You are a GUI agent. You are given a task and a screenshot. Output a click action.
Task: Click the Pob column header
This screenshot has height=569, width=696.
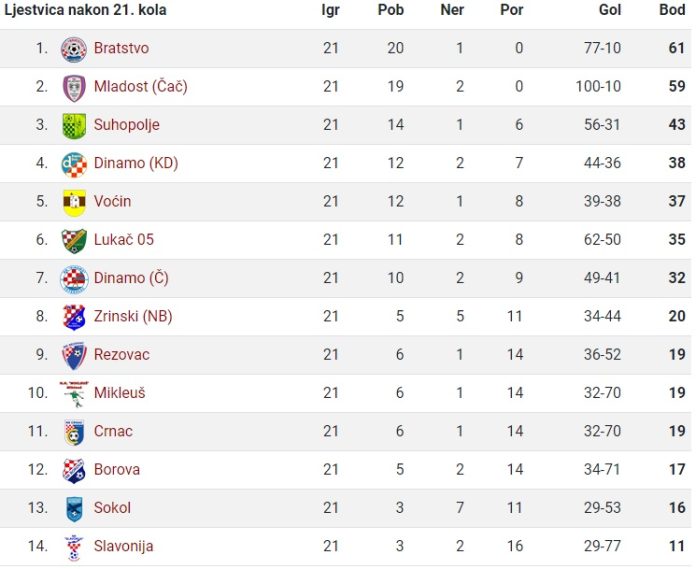tap(391, 10)
